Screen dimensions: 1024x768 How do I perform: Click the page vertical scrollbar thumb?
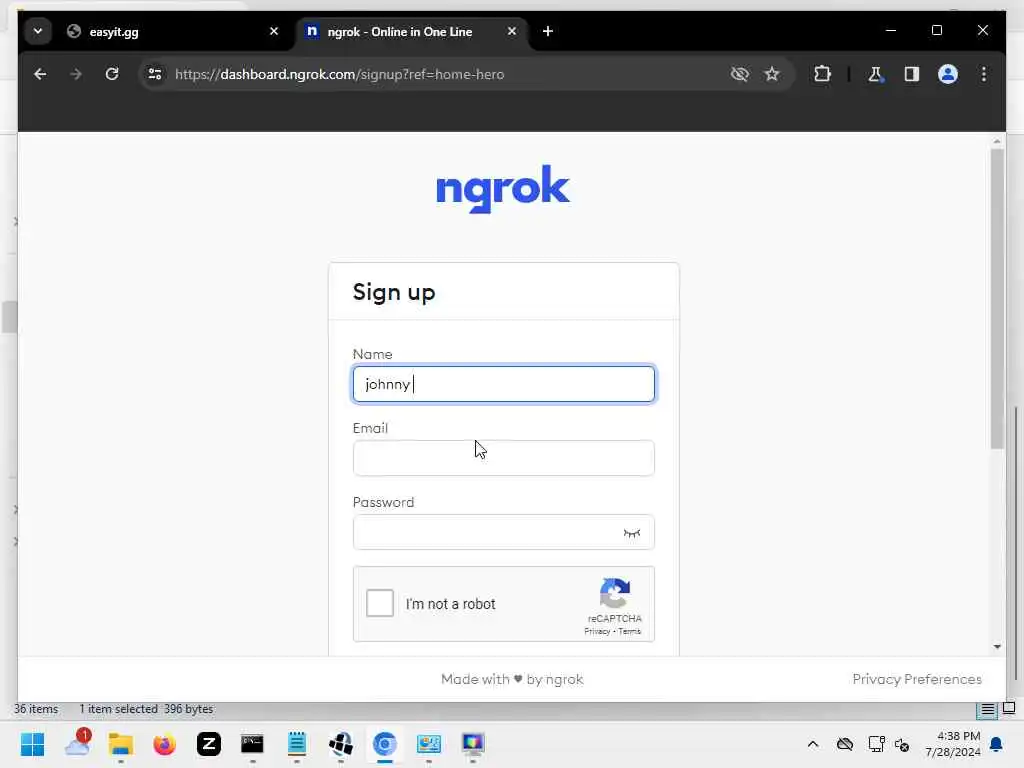(997, 298)
